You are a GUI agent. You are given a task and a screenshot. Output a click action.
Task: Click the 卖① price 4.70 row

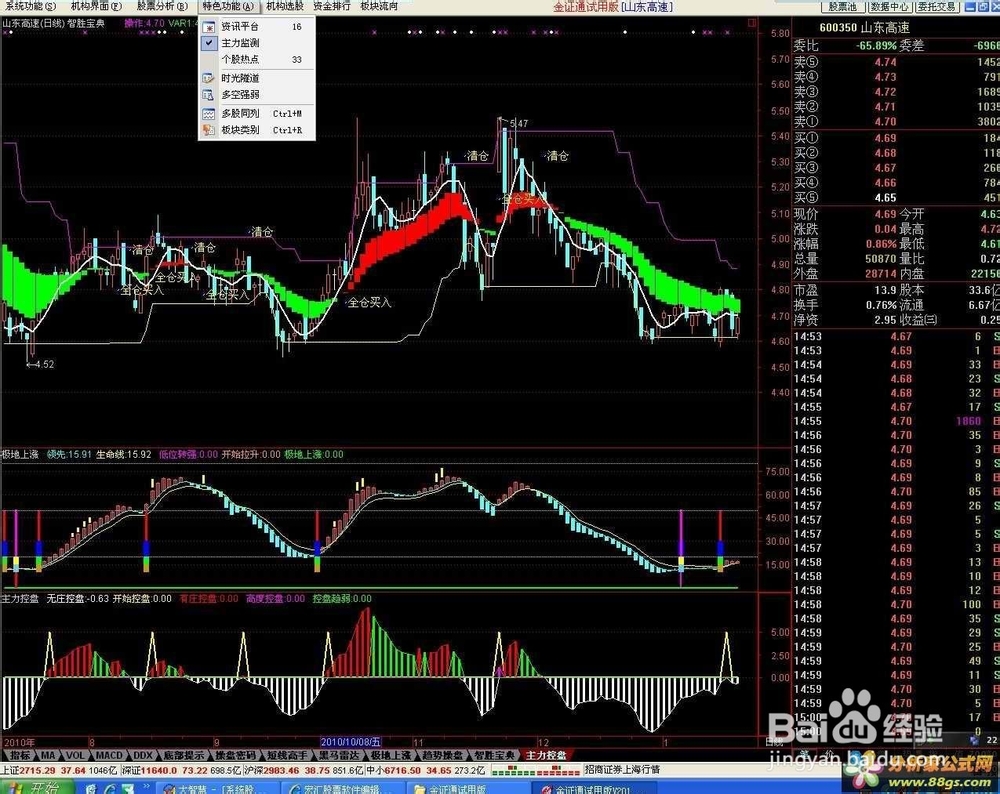[896, 121]
